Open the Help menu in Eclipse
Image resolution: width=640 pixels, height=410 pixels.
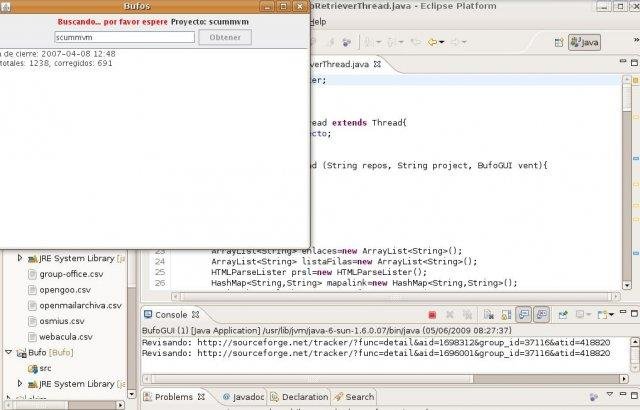click(318, 22)
